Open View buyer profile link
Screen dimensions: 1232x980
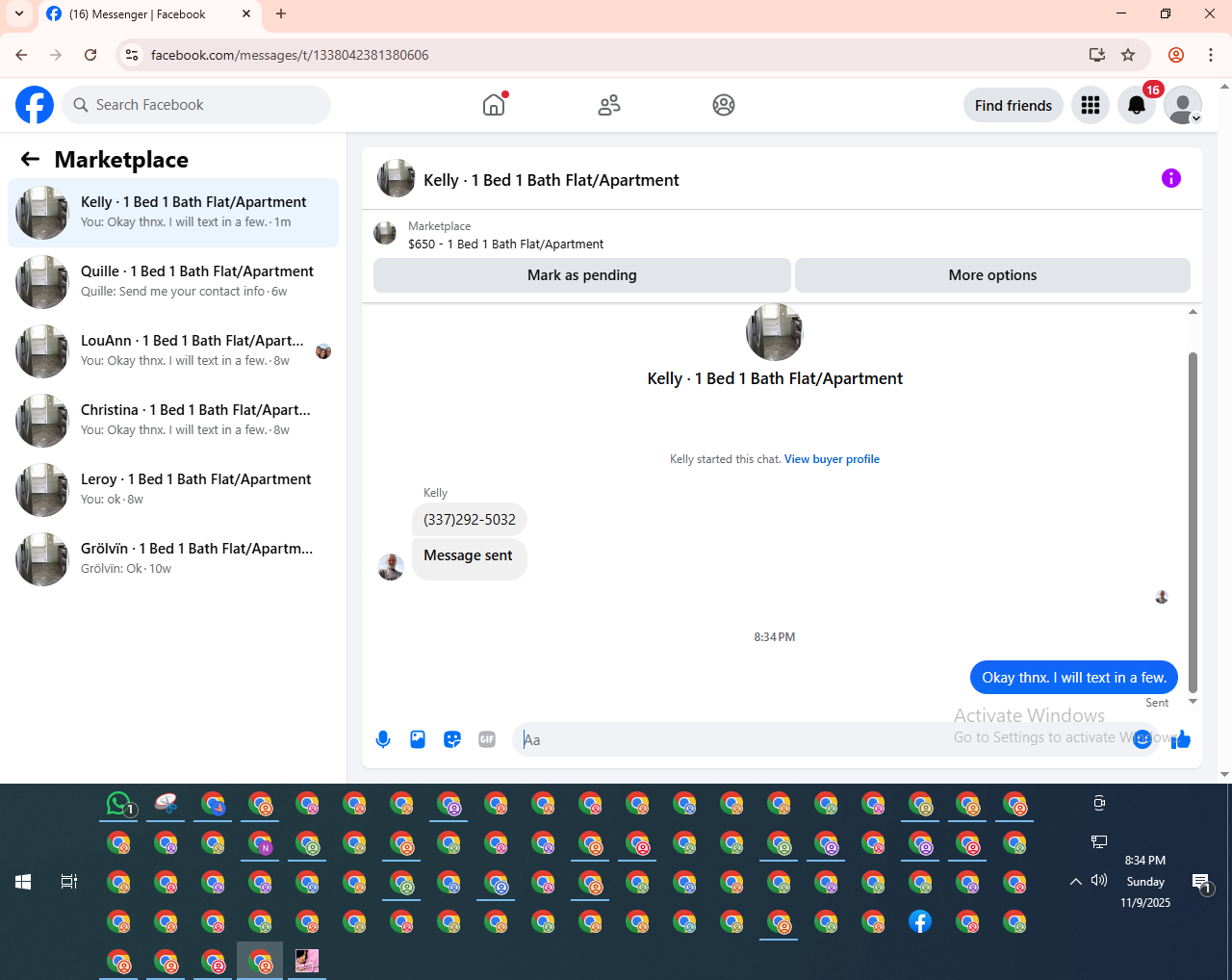pyautogui.click(x=832, y=459)
